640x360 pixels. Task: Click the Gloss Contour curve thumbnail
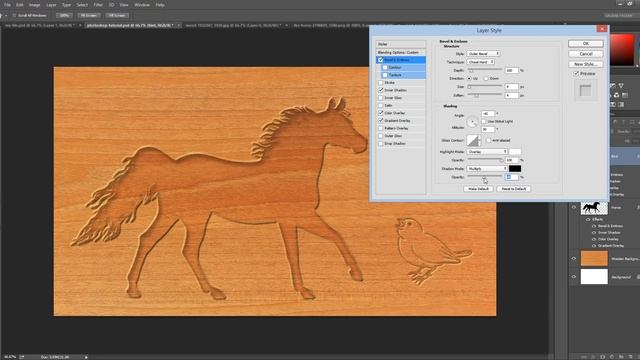tap(473, 140)
